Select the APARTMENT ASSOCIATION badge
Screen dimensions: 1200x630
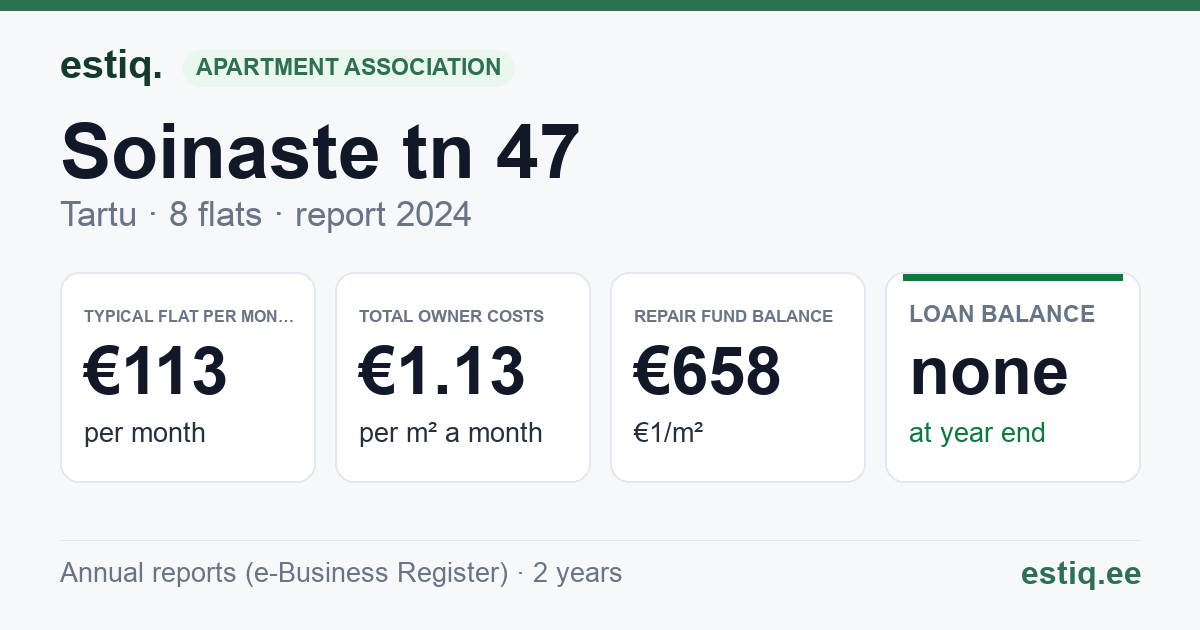(x=348, y=68)
